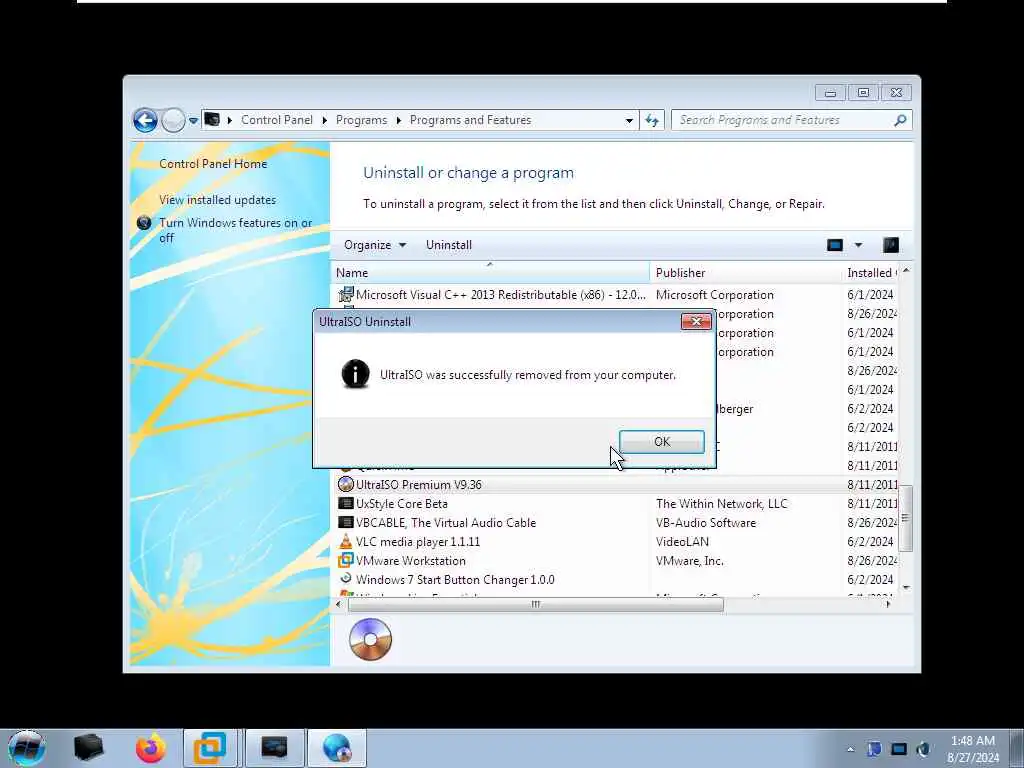Select Microsoft Visual C++ 2013 Redistributable row
Viewport: 1024px width, 768px height.
614,295
